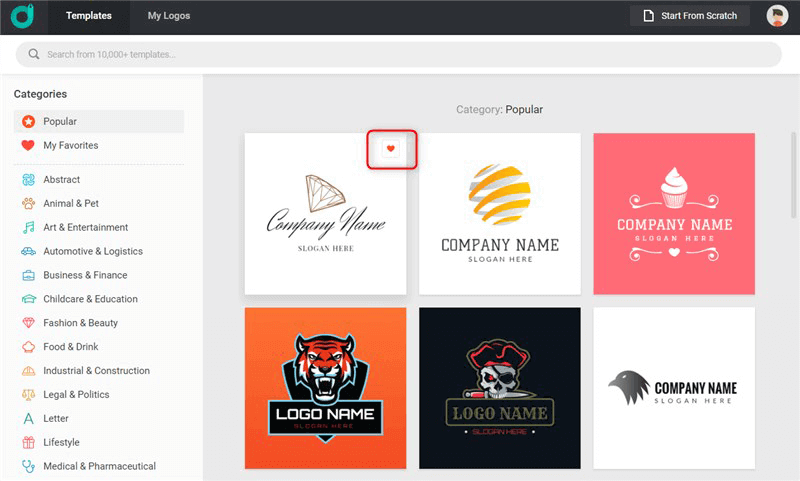Choose the pirate skull logo template
The height and width of the screenshot is (481, 800).
tap(500, 388)
